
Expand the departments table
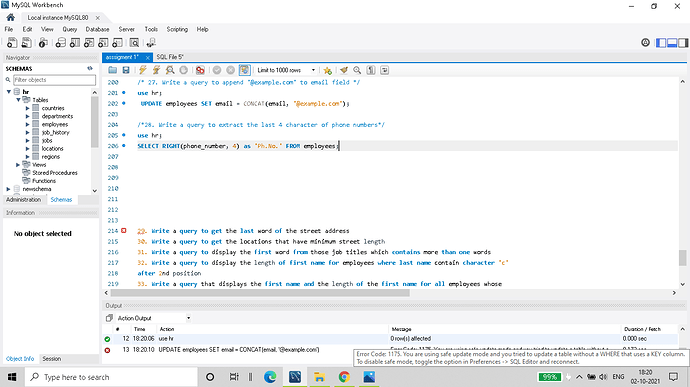27,116
